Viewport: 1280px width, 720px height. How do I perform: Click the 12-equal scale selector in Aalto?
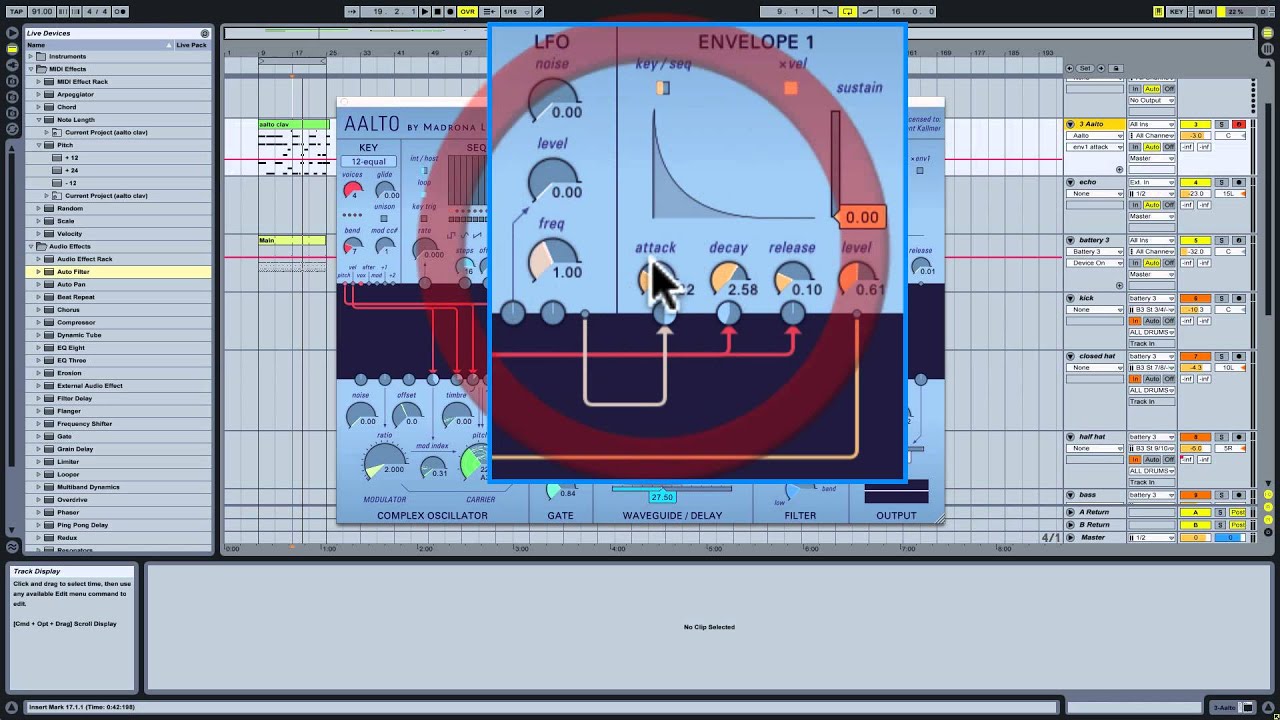pyautogui.click(x=368, y=161)
